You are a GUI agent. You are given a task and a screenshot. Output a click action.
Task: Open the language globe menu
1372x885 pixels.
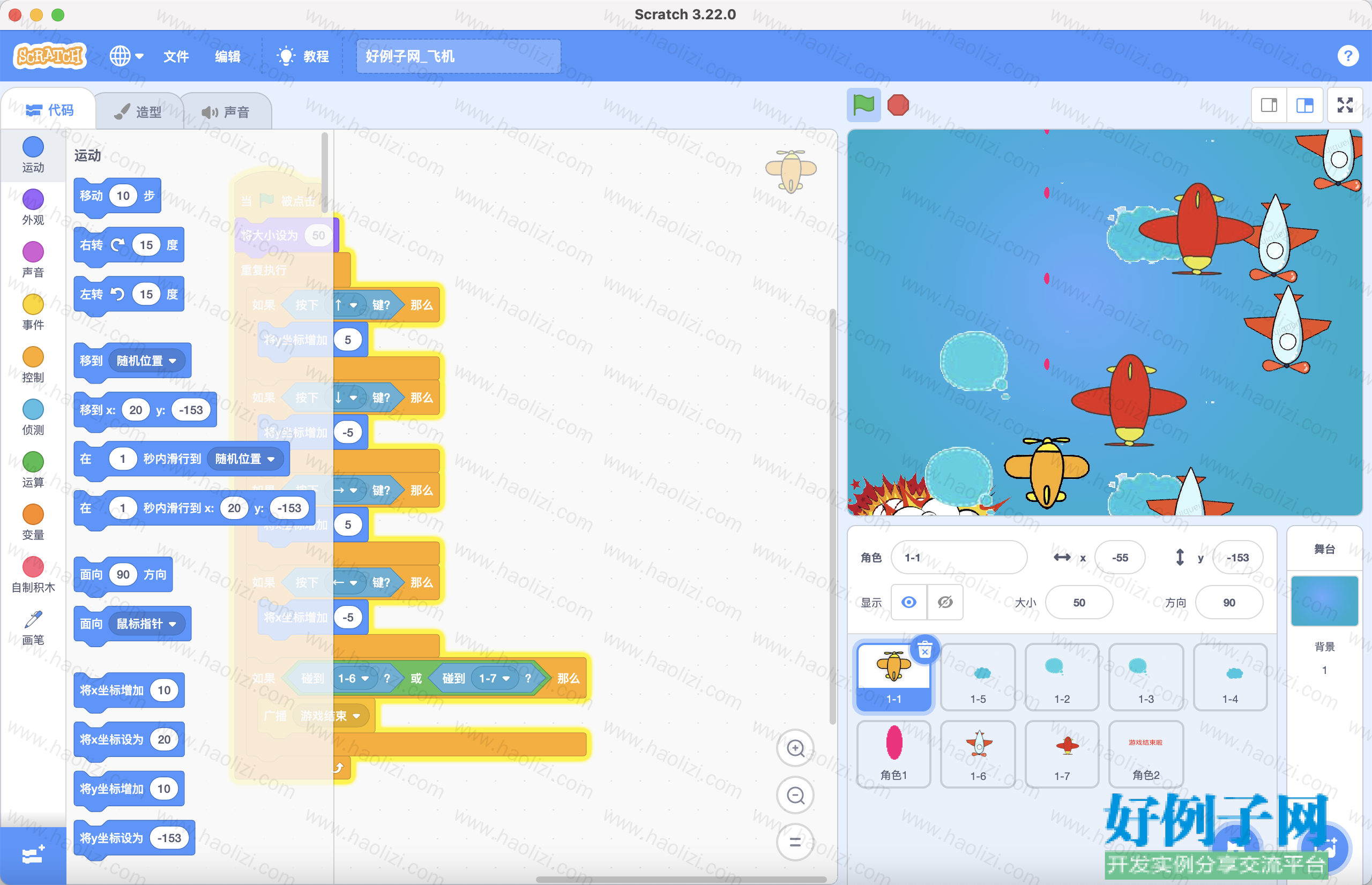click(126, 56)
